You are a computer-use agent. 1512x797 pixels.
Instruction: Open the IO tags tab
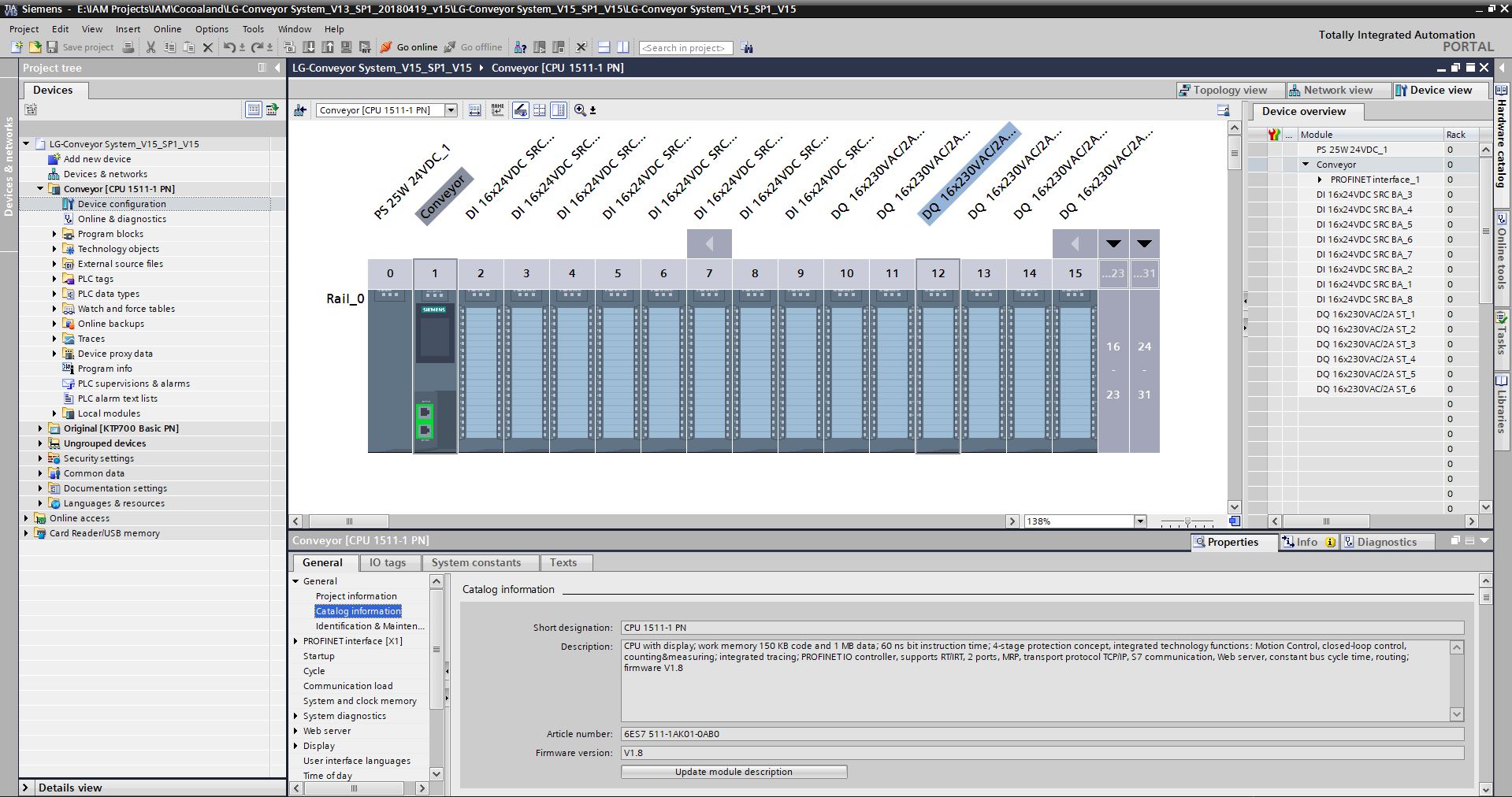coord(387,562)
